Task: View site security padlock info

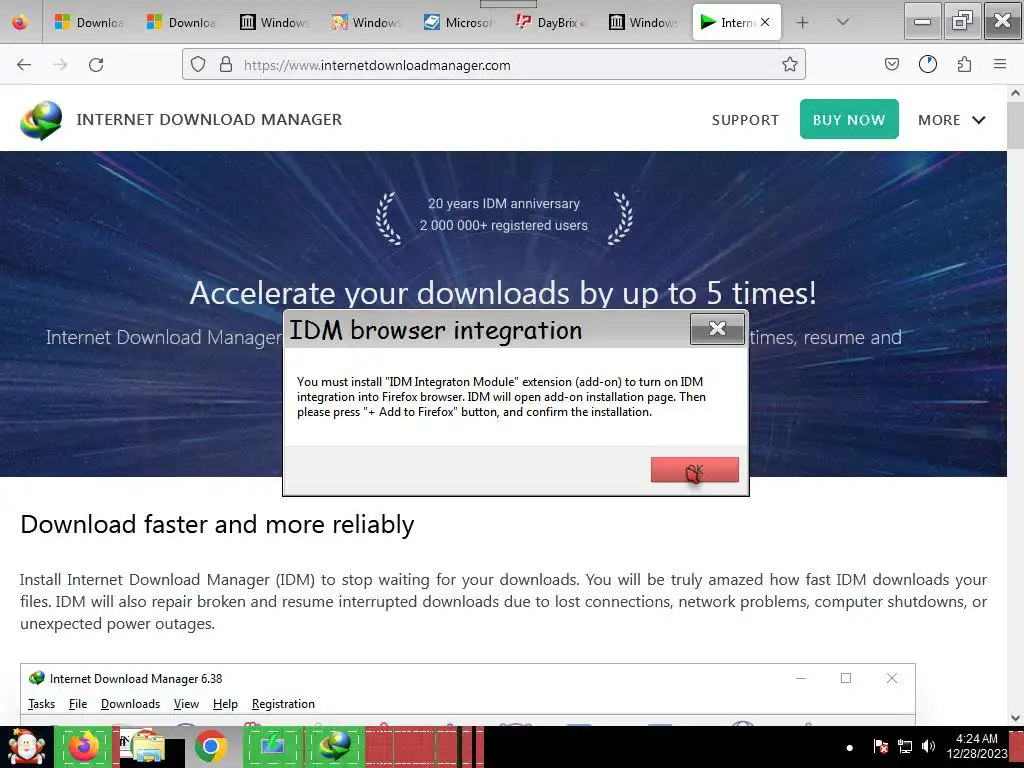Action: [x=226, y=65]
